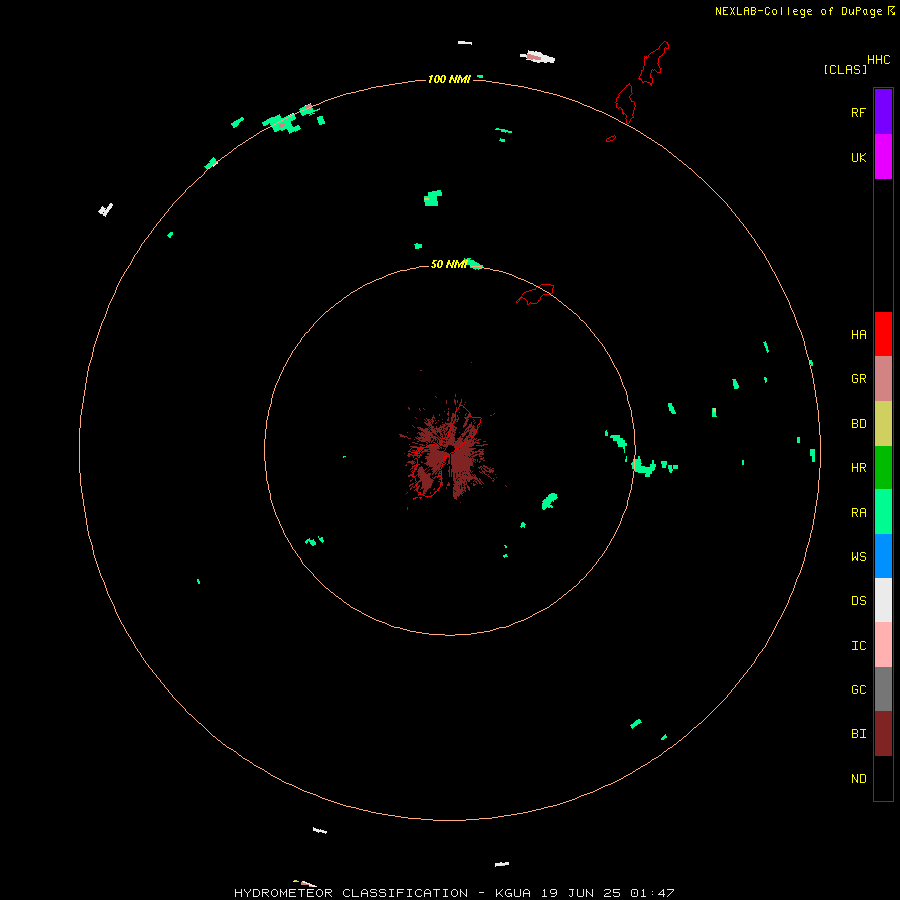The image size is (900, 900).
Task: Click the IC legend label
Action: pos(858,646)
